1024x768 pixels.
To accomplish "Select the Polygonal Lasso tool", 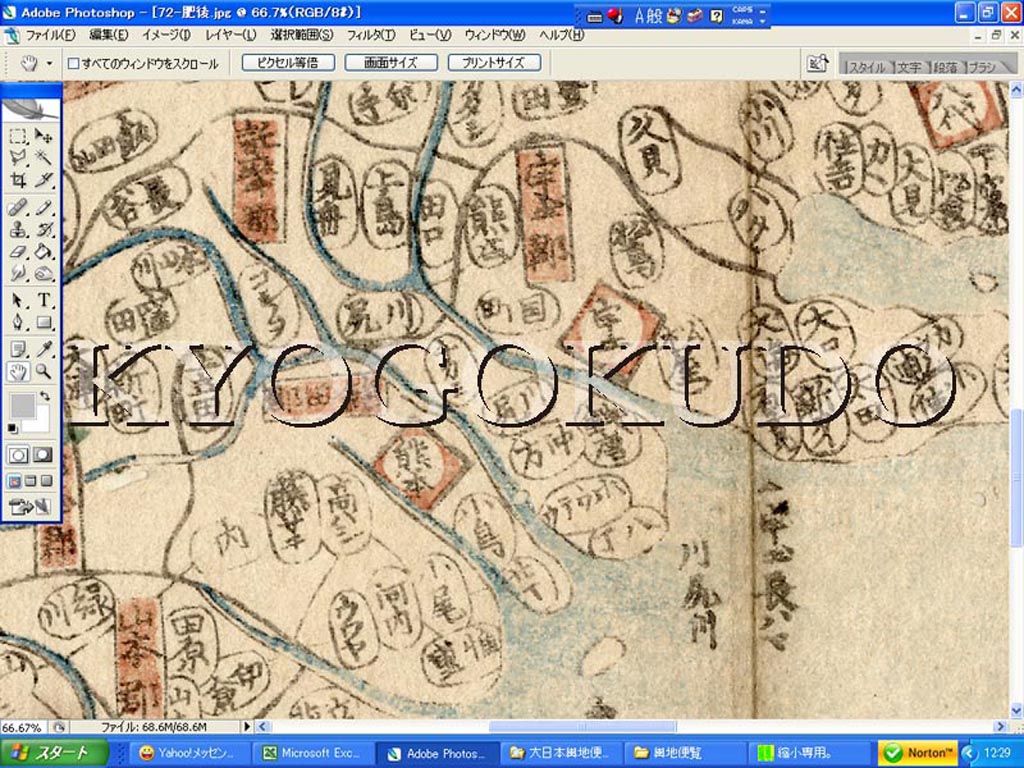I will (x=18, y=157).
